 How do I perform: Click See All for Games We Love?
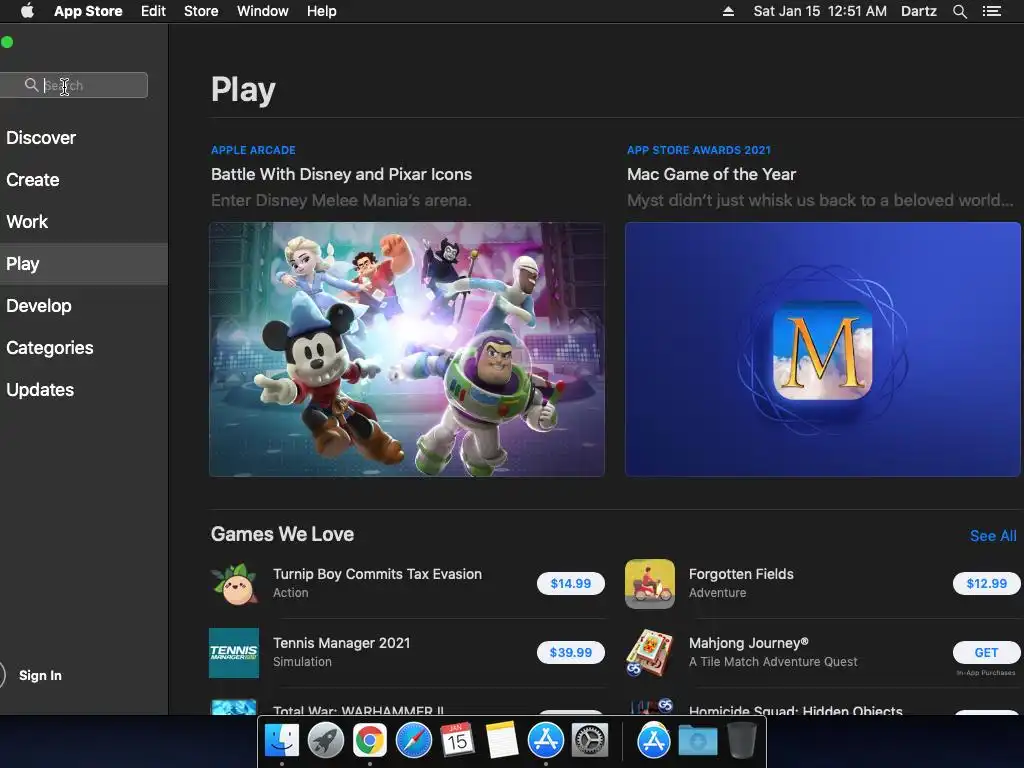pyautogui.click(x=993, y=536)
